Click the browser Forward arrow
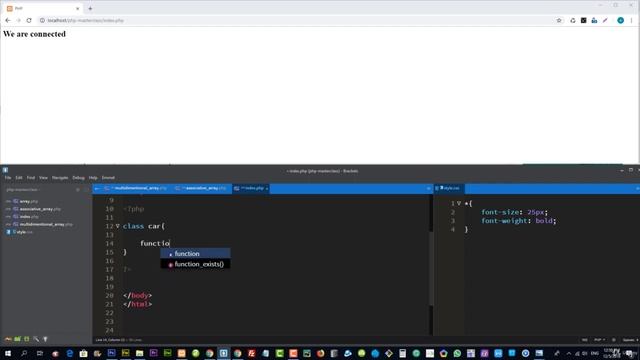Image resolution: width=640 pixels, height=360 pixels. tap(18, 20)
